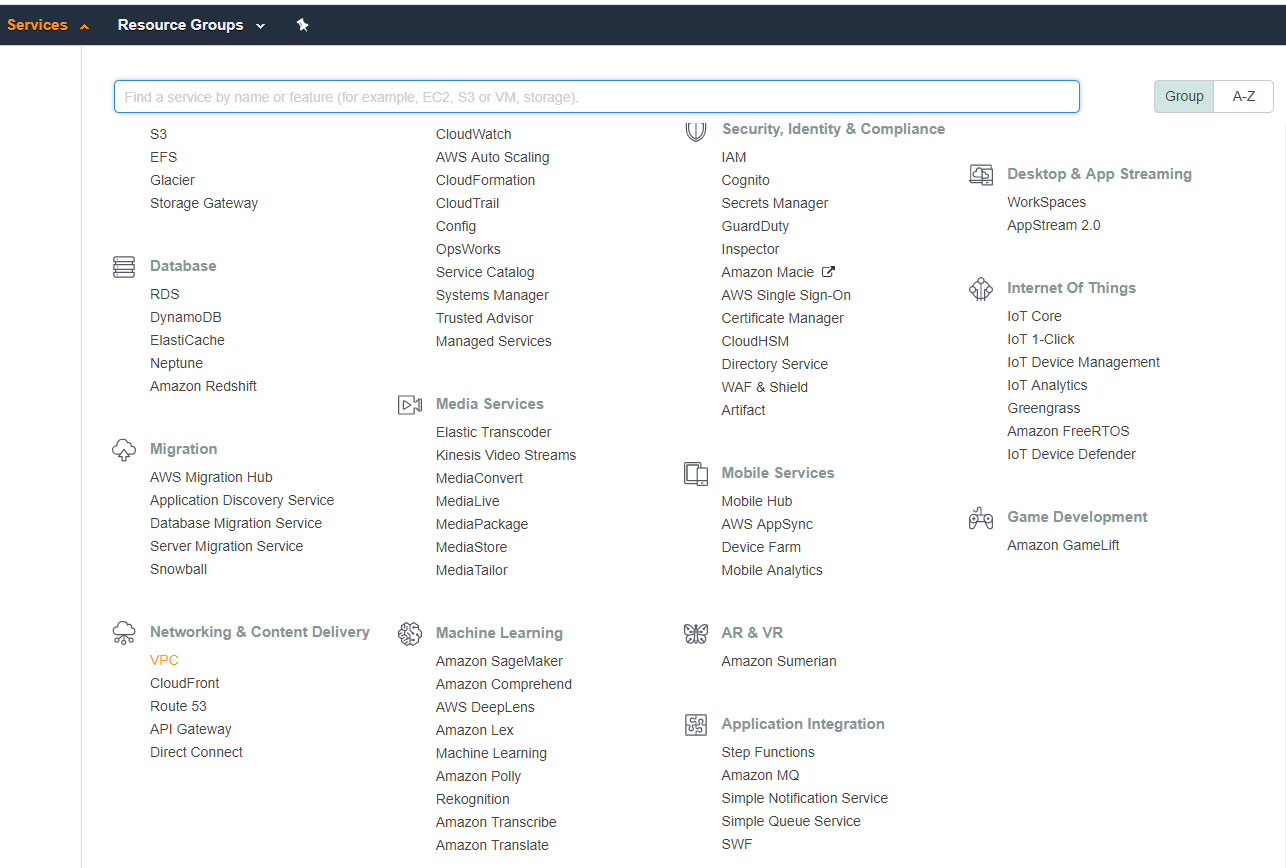This screenshot has width=1286, height=868.
Task: Open Mobile Hub
Action: (757, 501)
